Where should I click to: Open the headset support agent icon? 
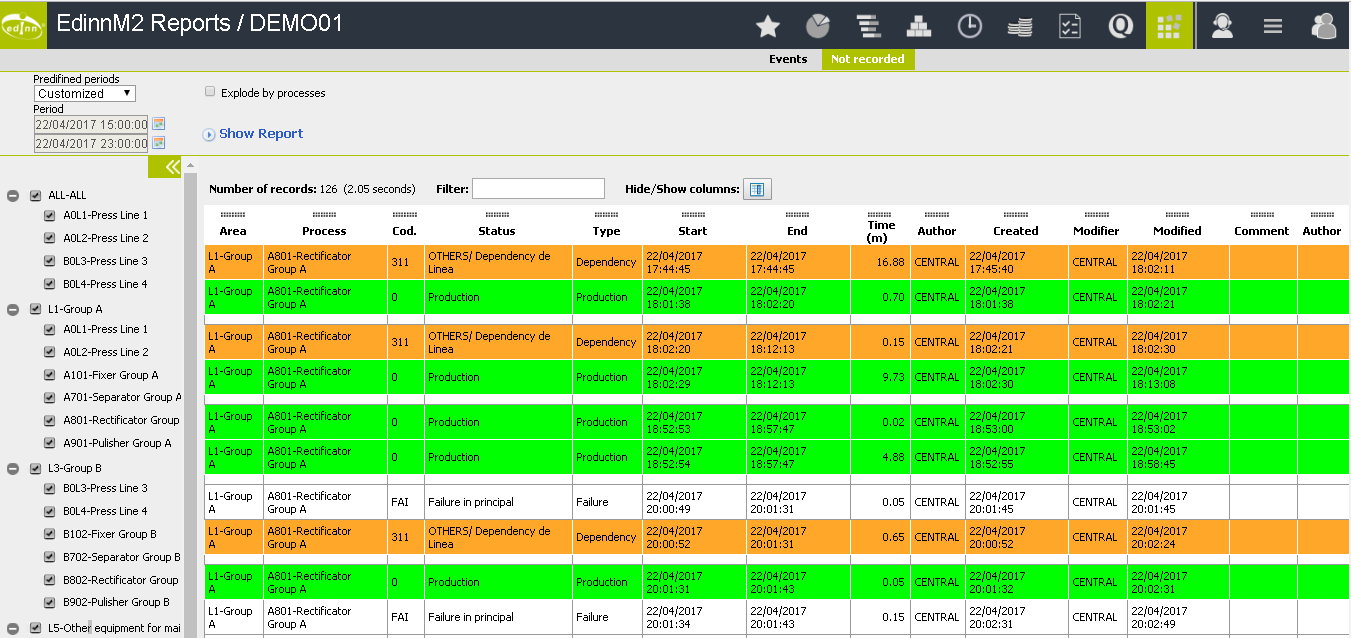pos(1222,26)
